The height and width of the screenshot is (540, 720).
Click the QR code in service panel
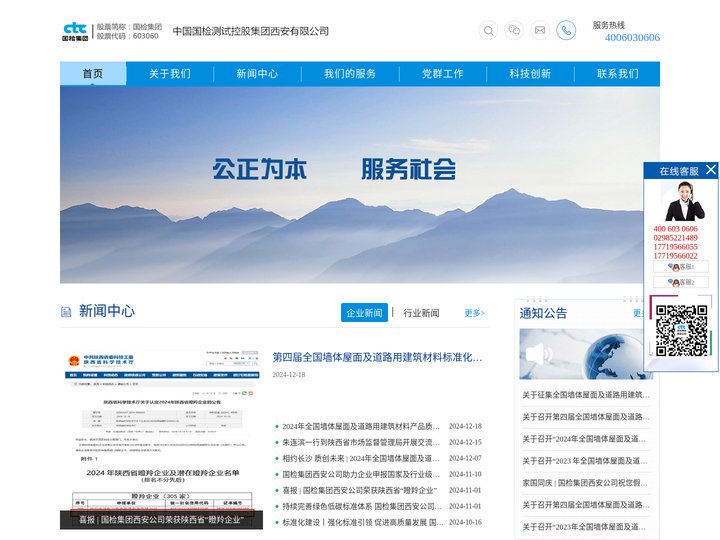[681, 331]
